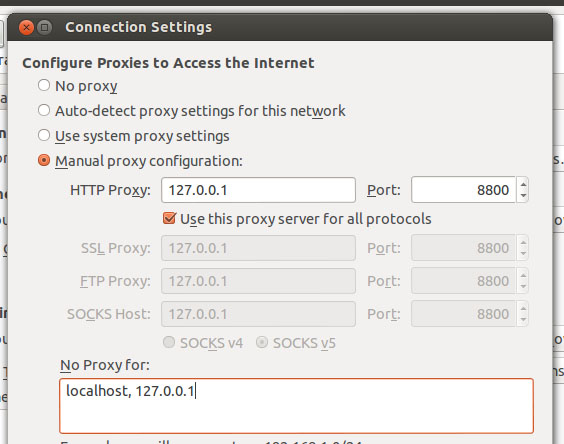Select Manual proxy configuration radio button

44,160
